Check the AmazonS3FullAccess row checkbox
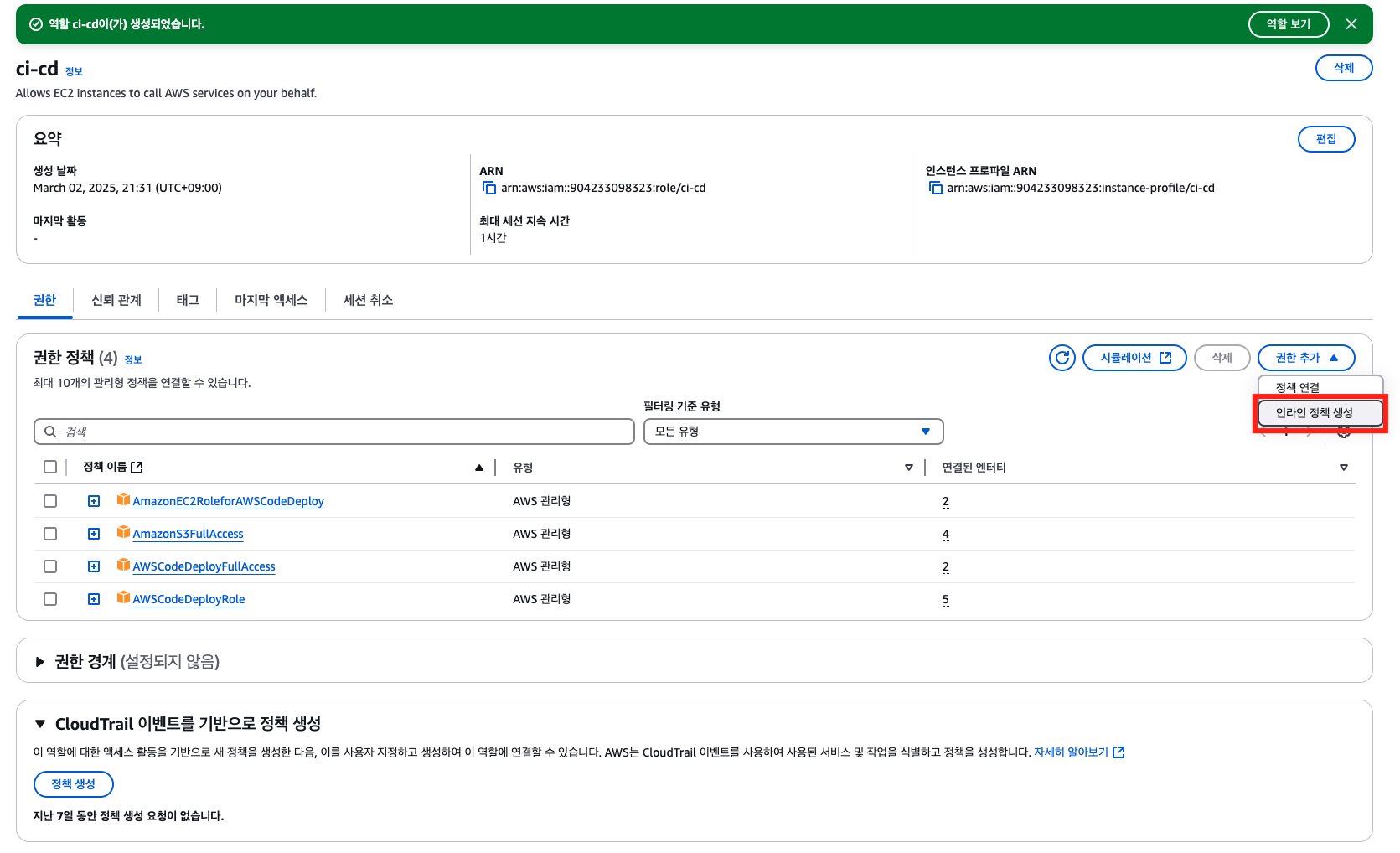Viewport: 1400px width, 853px height. [50, 534]
